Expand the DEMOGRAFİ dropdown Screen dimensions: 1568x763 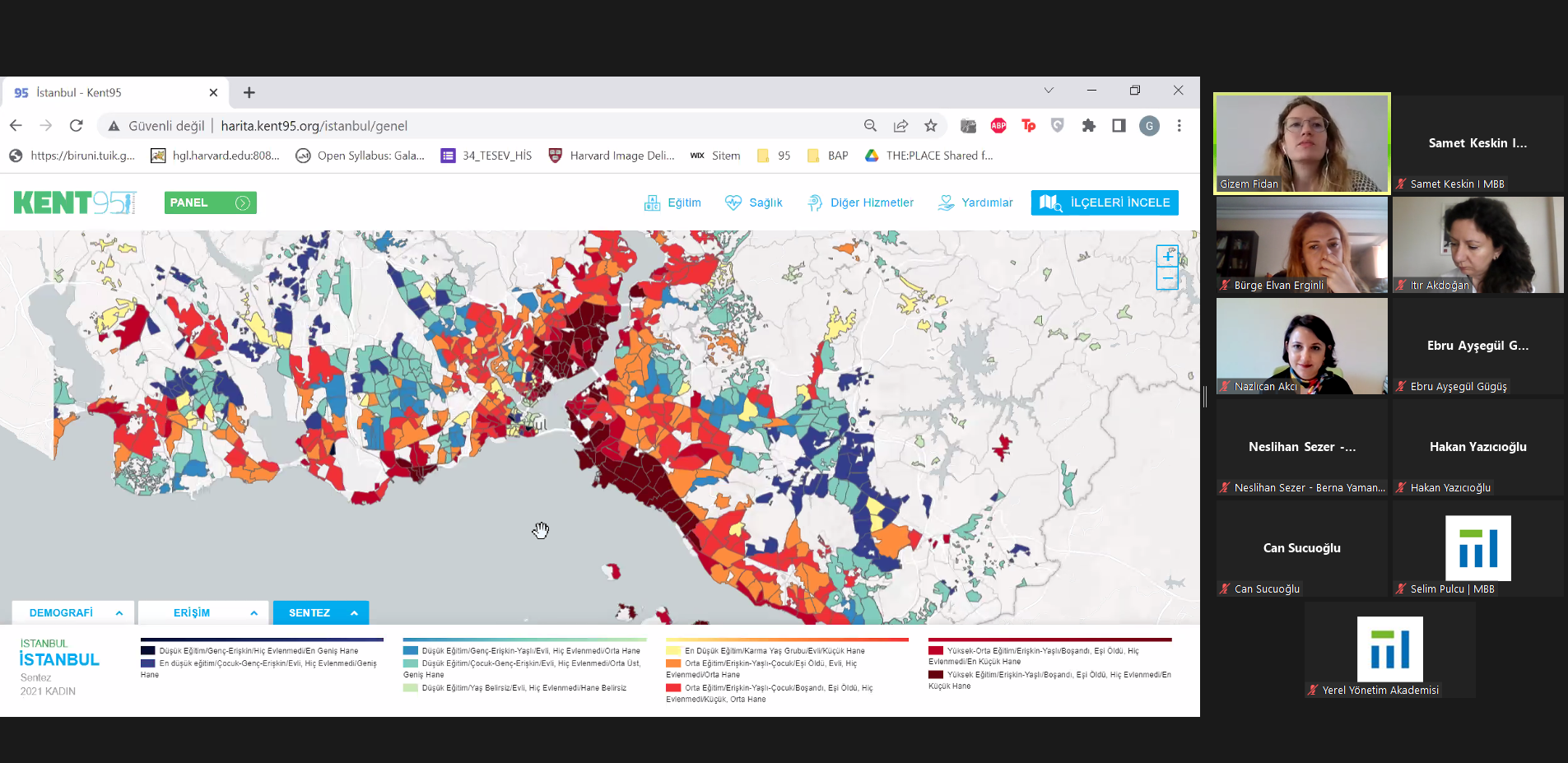72,613
